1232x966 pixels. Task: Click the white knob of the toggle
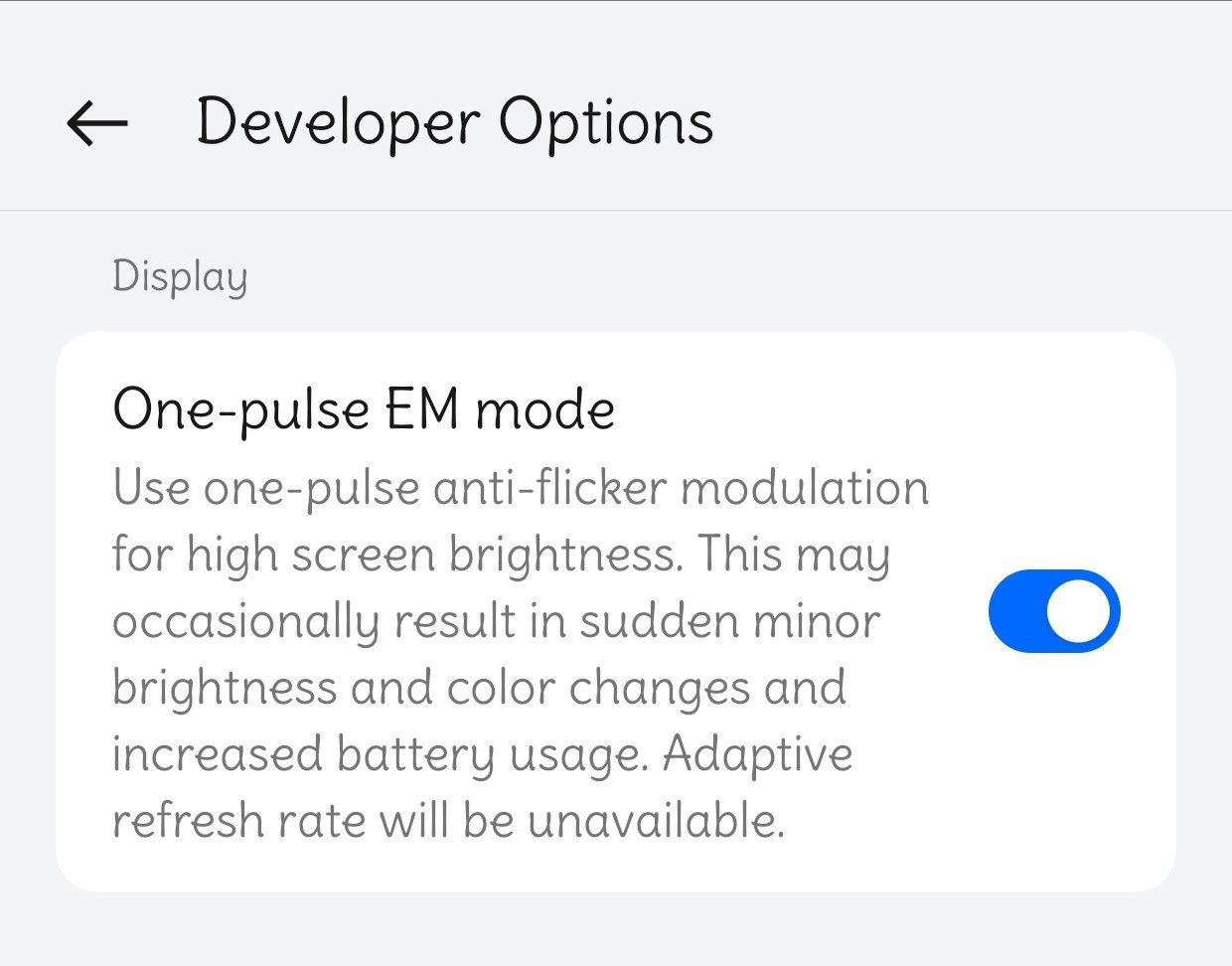click(x=1078, y=611)
